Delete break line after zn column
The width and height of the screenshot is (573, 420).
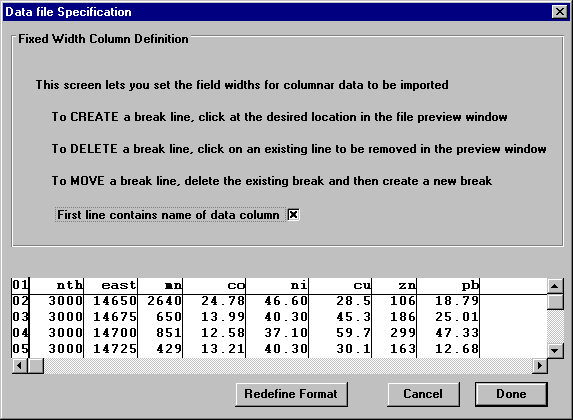tap(417, 318)
